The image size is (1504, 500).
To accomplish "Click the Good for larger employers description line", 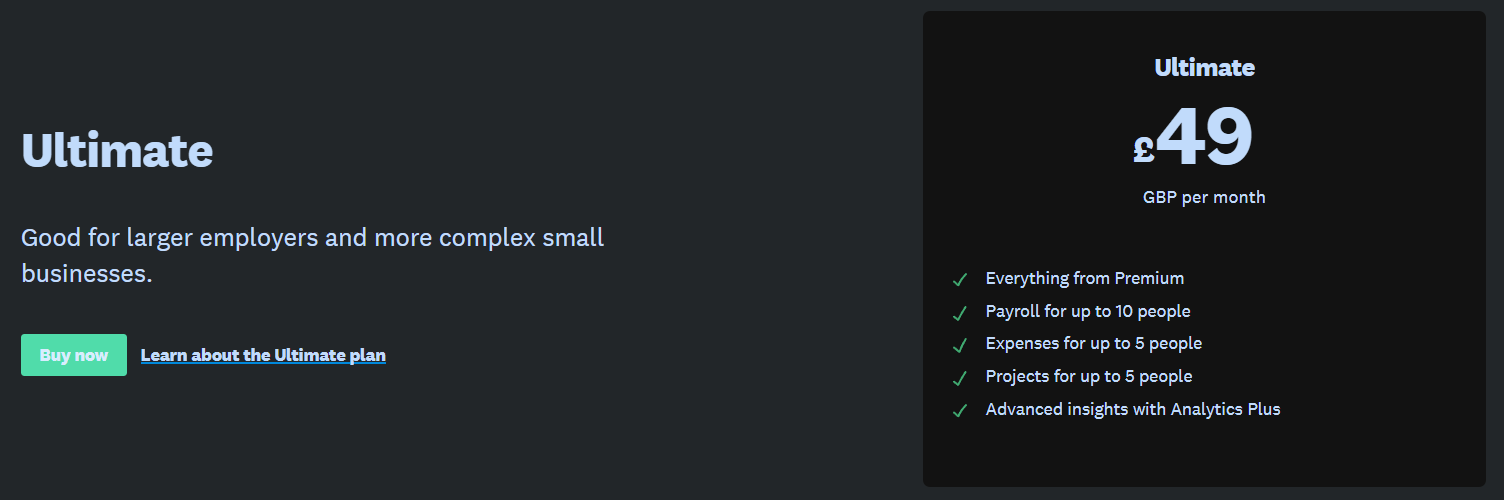I will 312,238.
